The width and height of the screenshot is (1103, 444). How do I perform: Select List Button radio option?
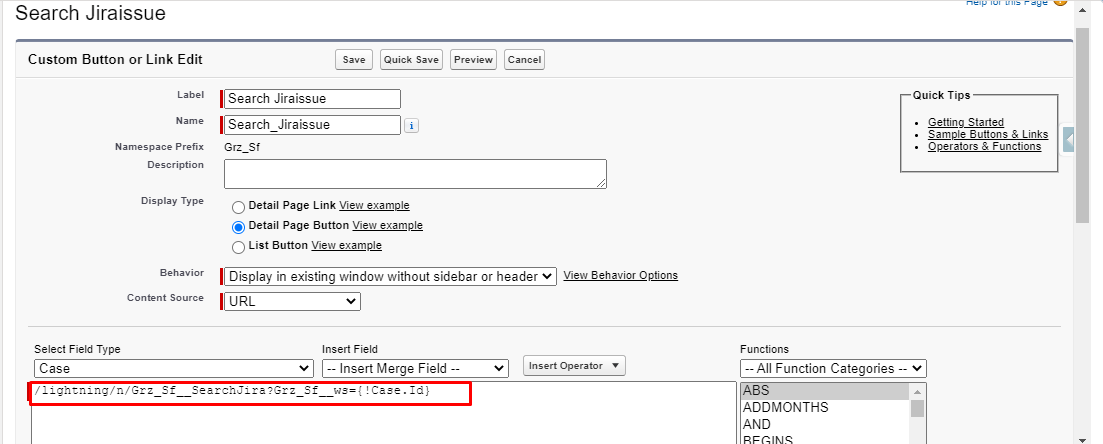point(238,247)
